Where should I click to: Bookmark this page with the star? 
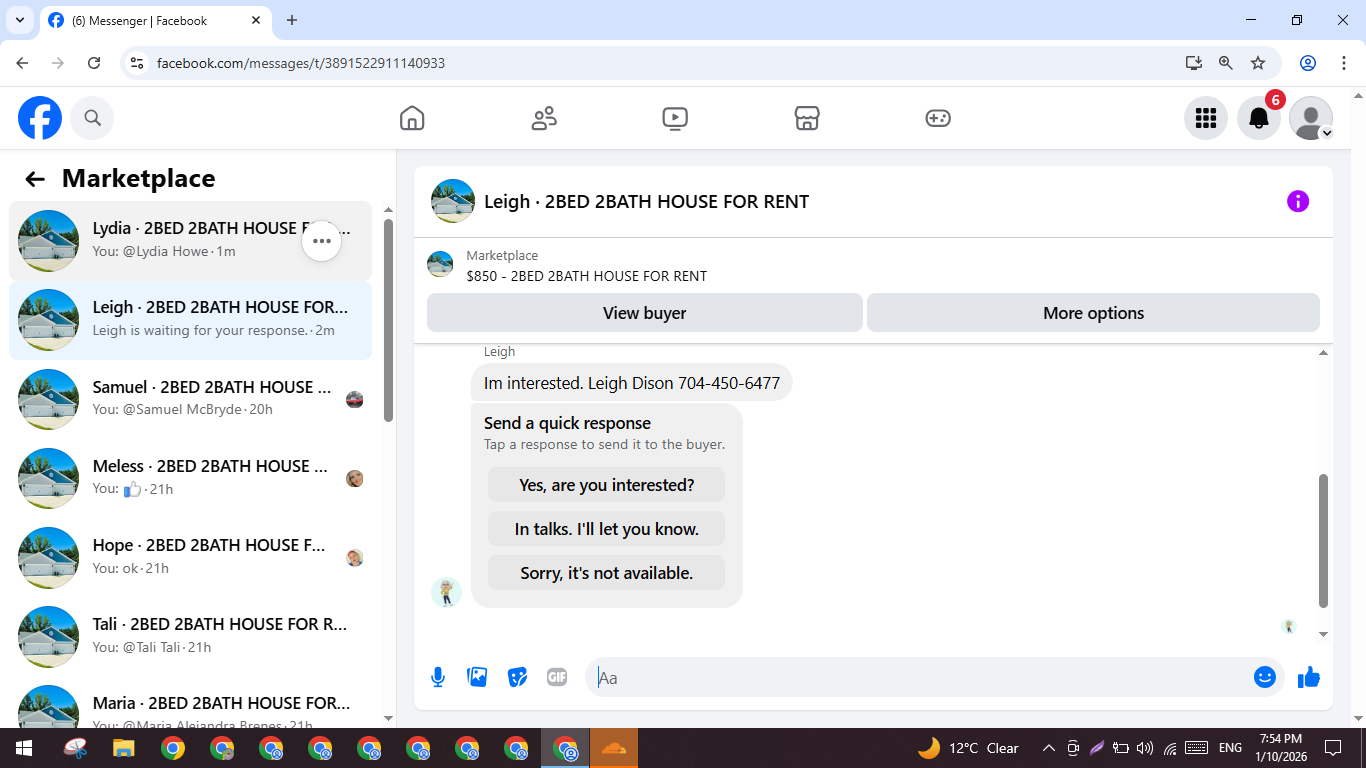point(1258,63)
